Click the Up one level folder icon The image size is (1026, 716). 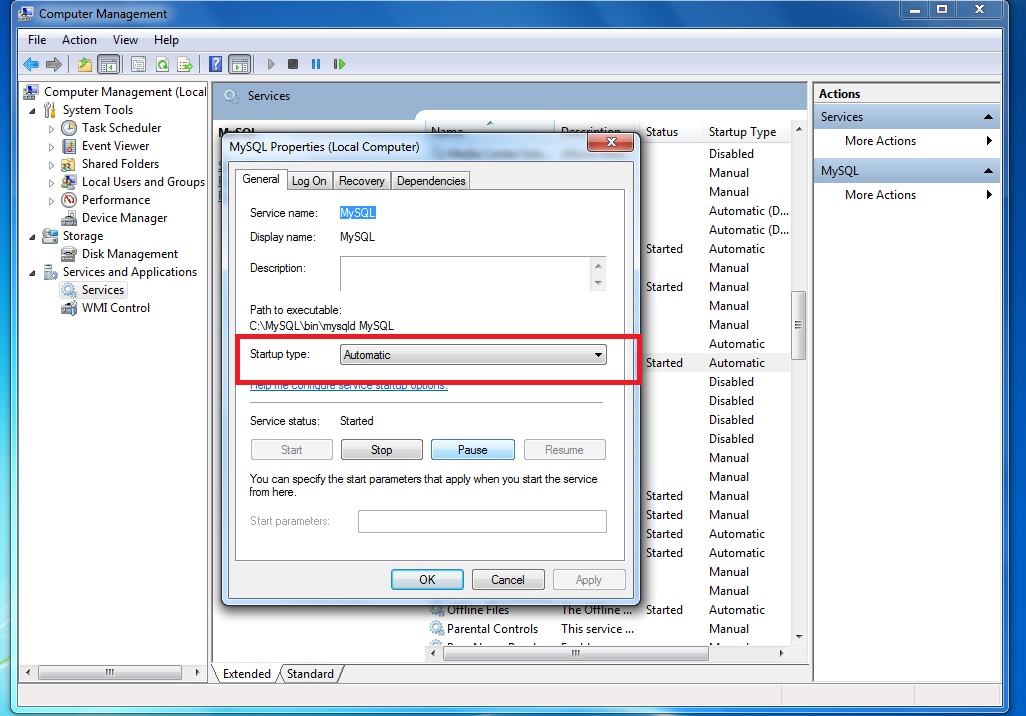(84, 64)
